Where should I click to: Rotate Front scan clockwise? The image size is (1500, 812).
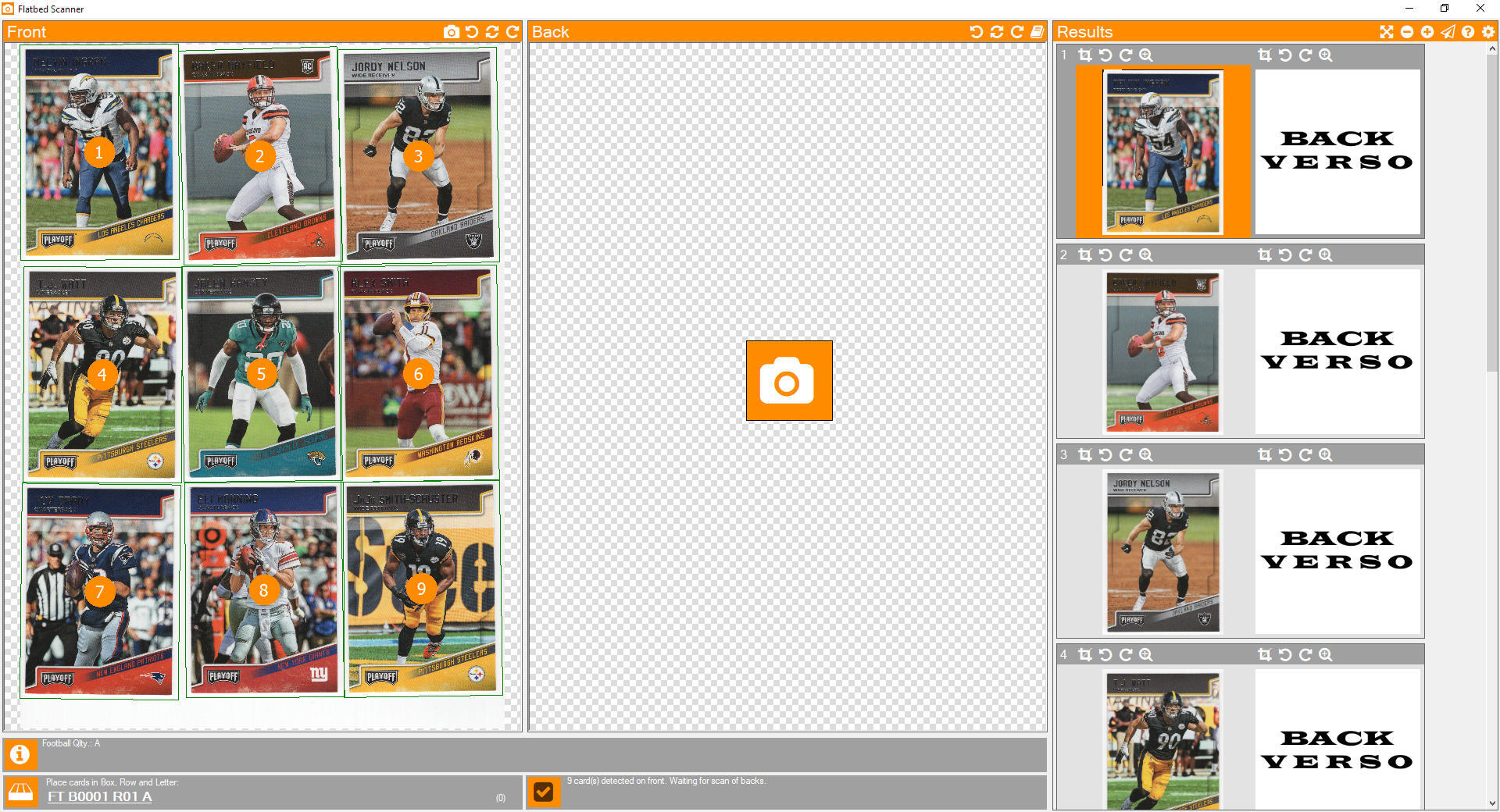tap(512, 32)
